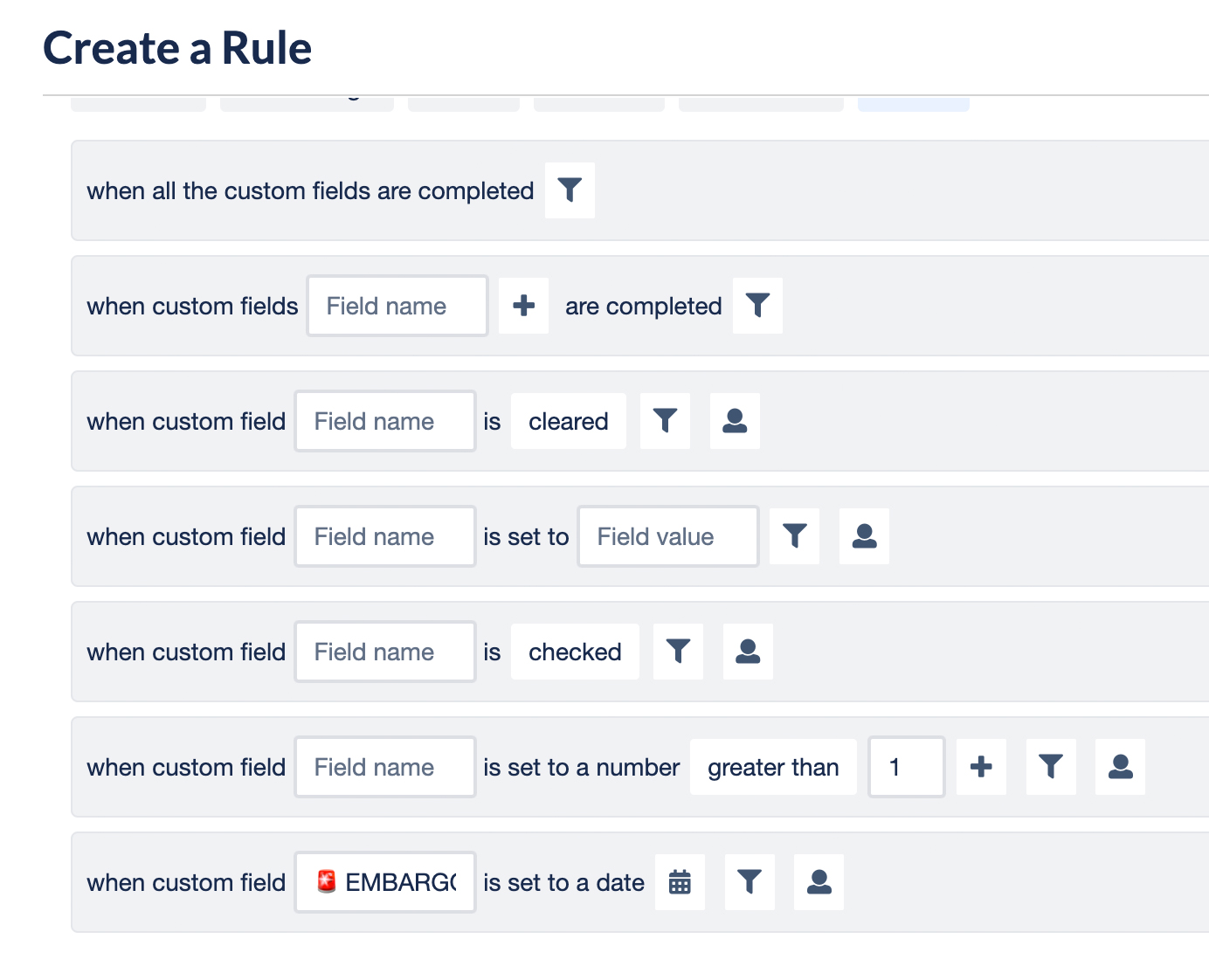Open calendar icon in 'set to a date' row
Image resolution: width=1209 pixels, height=980 pixels.
680,882
